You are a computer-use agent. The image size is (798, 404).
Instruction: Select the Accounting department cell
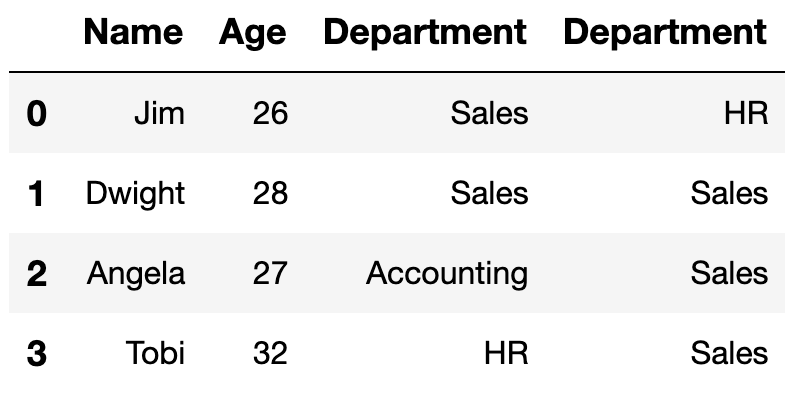pyautogui.click(x=447, y=275)
